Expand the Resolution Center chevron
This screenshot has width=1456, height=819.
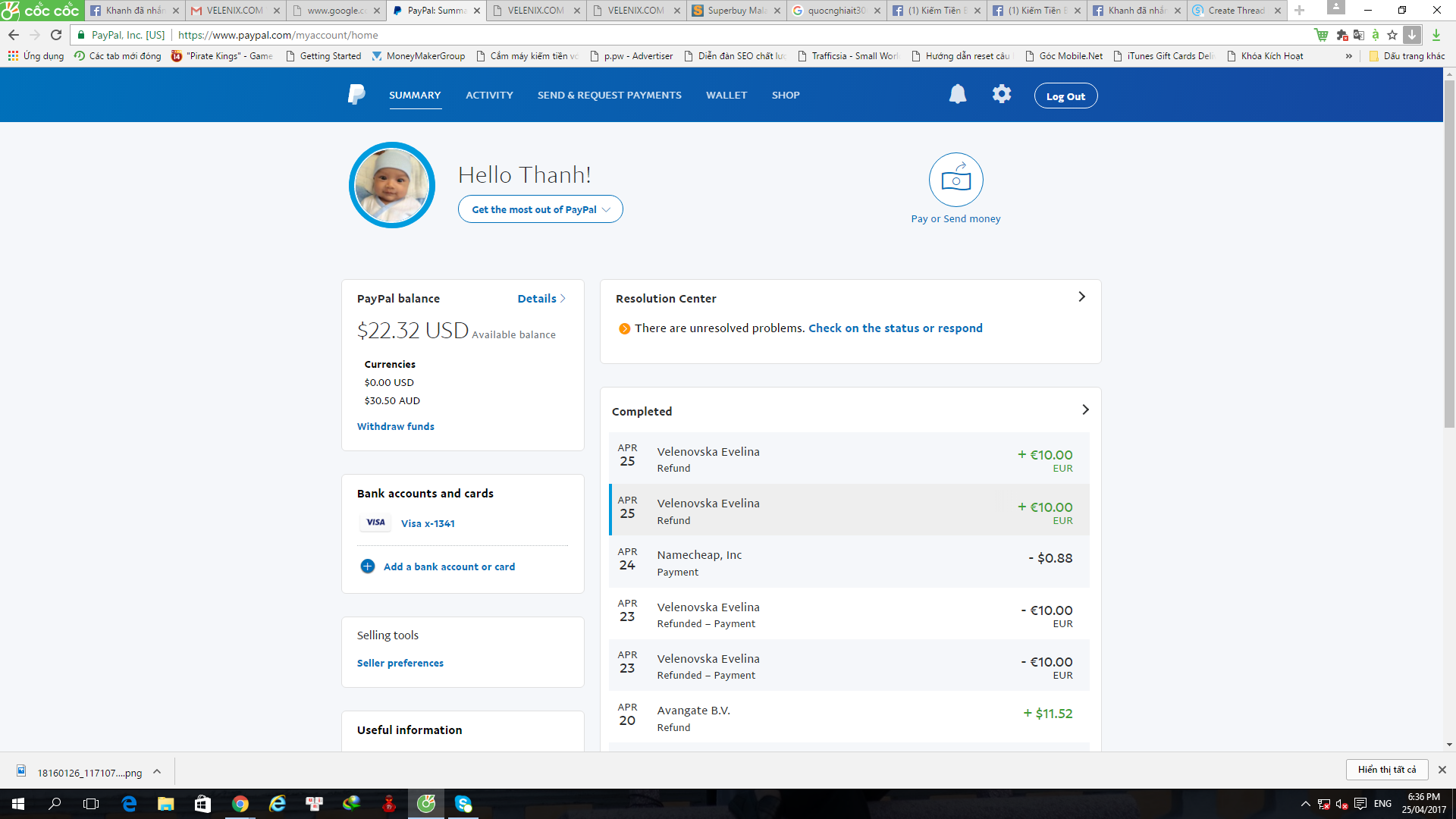1081,297
